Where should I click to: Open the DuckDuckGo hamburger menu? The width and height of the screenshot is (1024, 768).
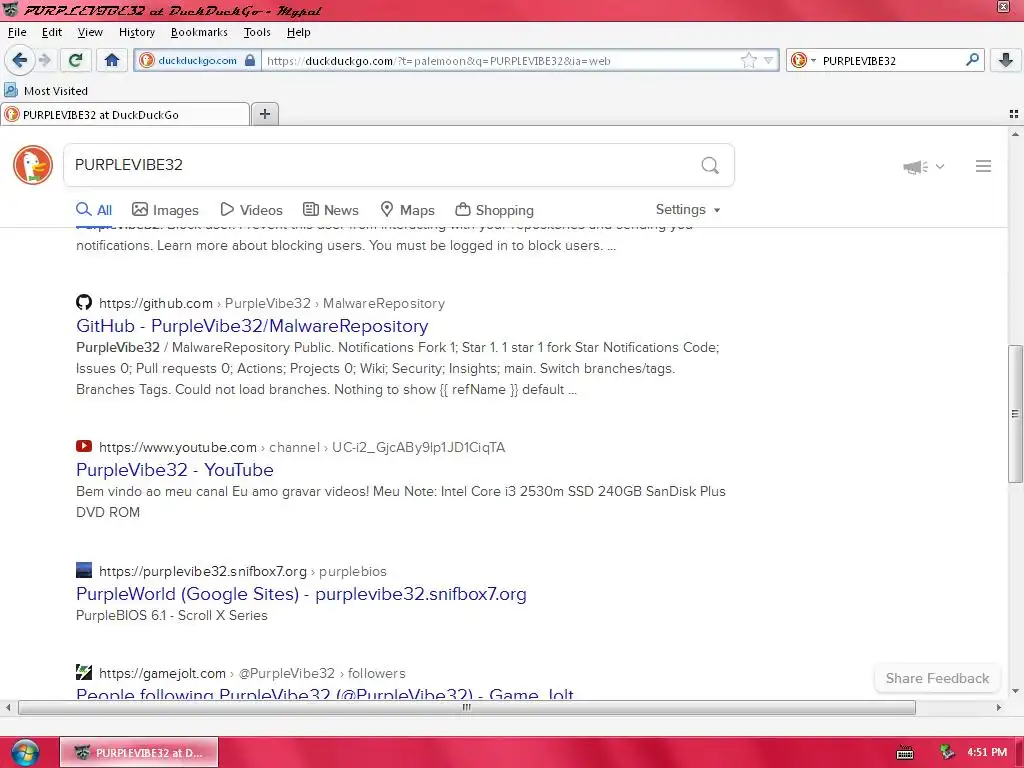pyautogui.click(x=983, y=166)
